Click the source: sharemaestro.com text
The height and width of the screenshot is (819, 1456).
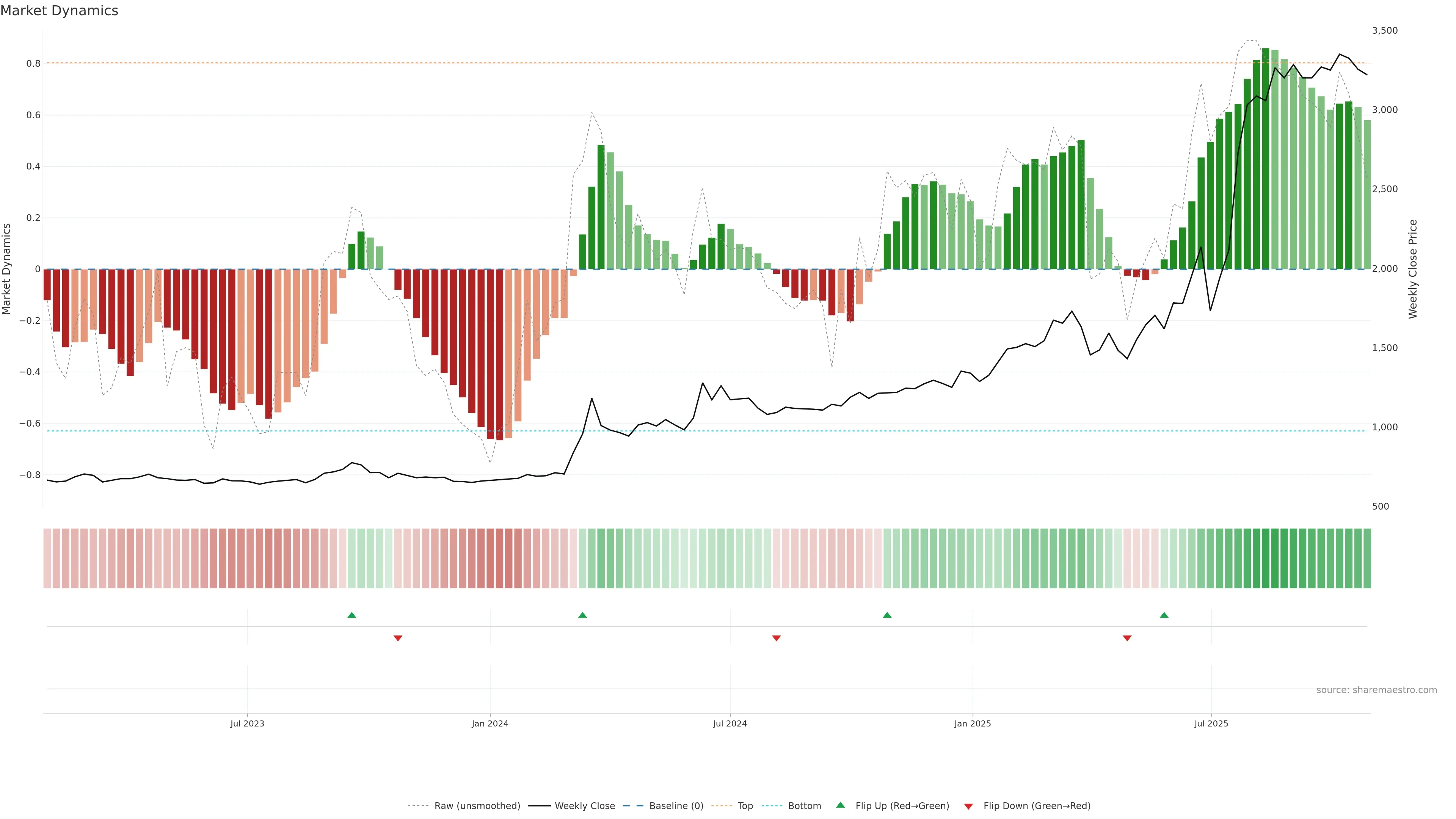click(x=1376, y=690)
